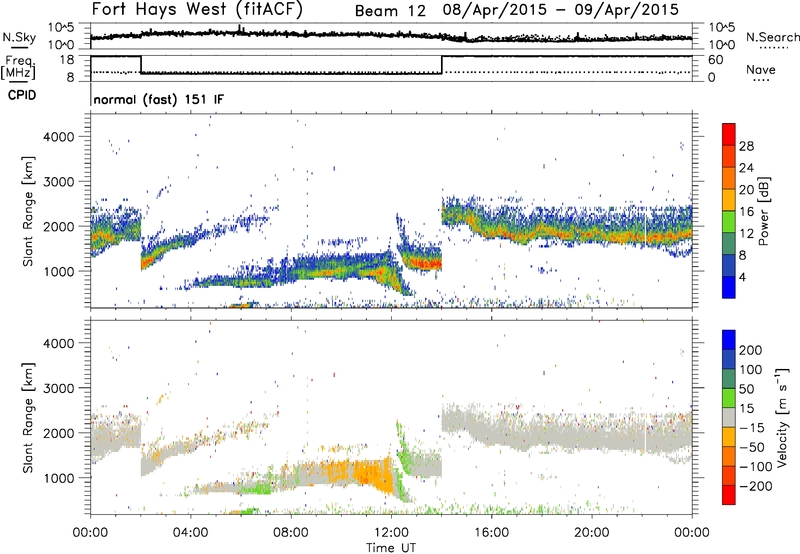Click the 'CPID' label
Image resolution: width=800 pixels, height=554 pixels.
22,95
